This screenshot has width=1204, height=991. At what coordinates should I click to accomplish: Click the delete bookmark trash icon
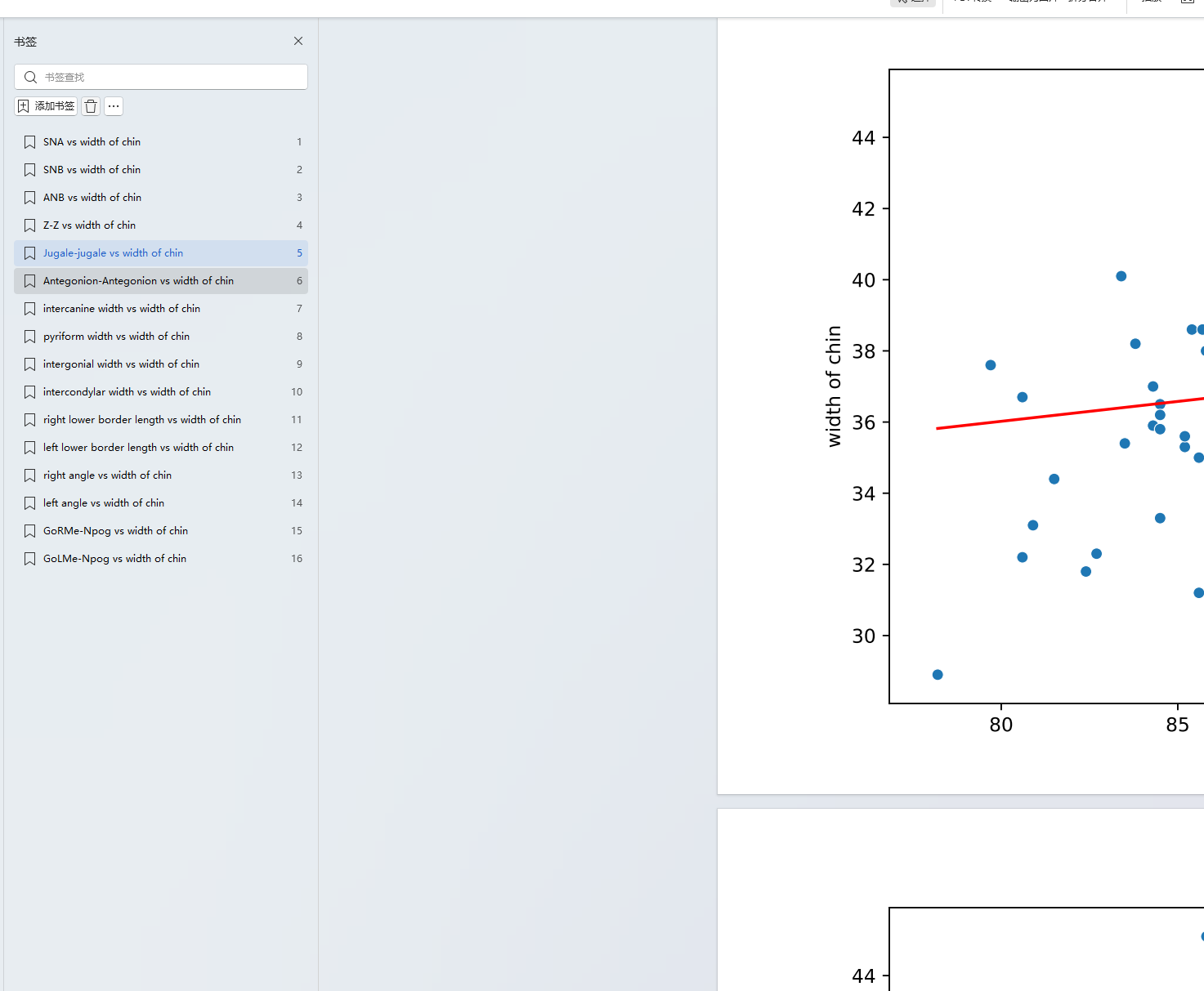click(91, 106)
